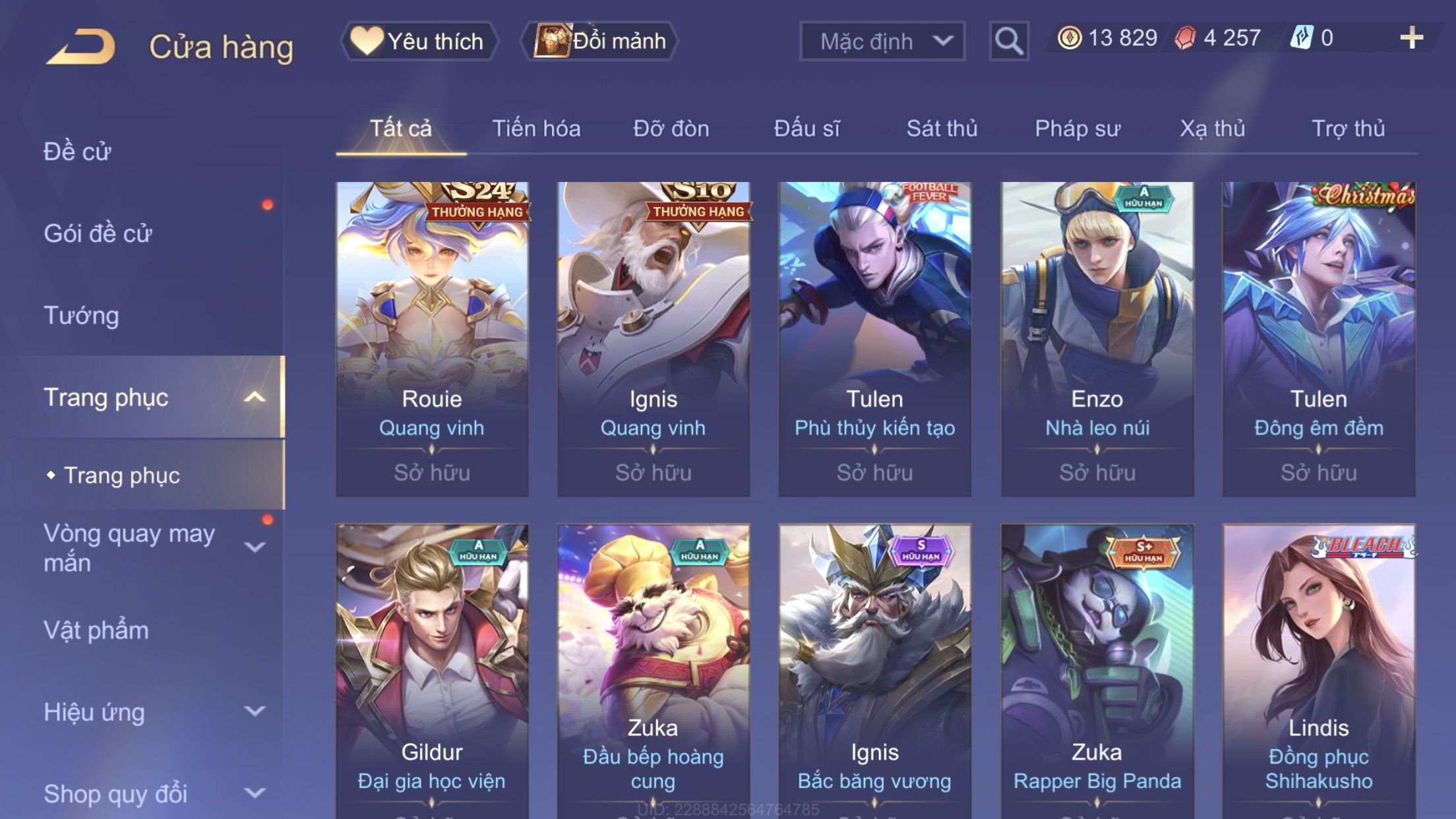Tap the red ruby currency icon
The width and height of the screenshot is (1456, 819).
1184,38
